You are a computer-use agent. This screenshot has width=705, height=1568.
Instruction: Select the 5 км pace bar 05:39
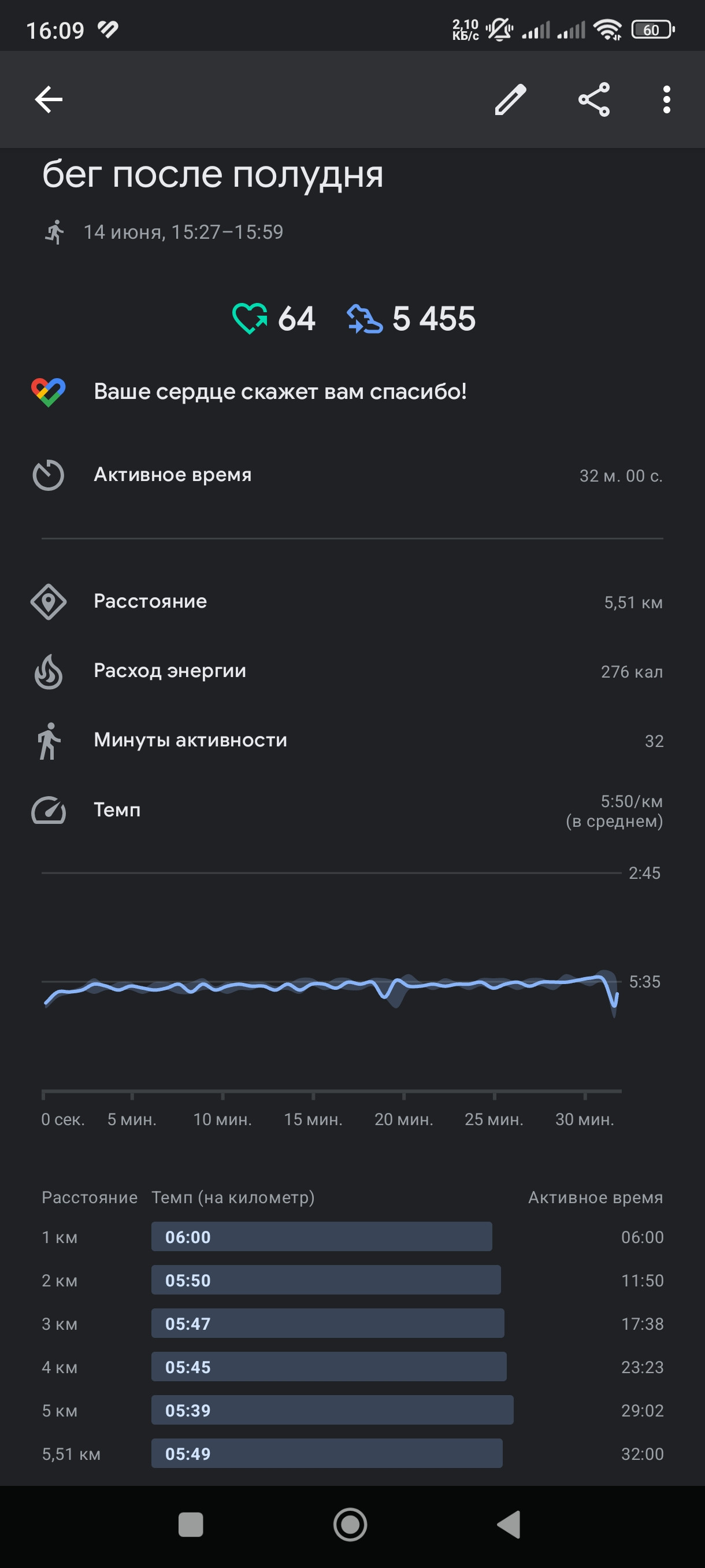tap(332, 1410)
